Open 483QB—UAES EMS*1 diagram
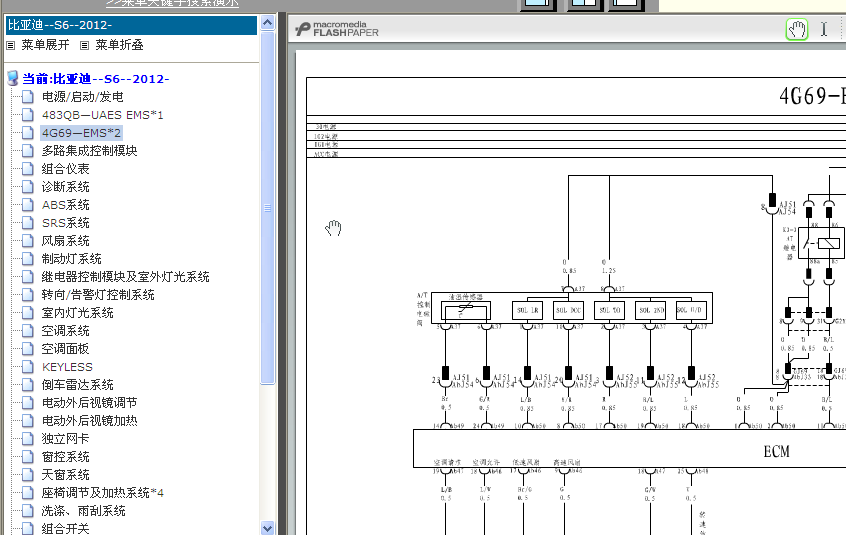Screen dimensions: 846x535 point(103,115)
